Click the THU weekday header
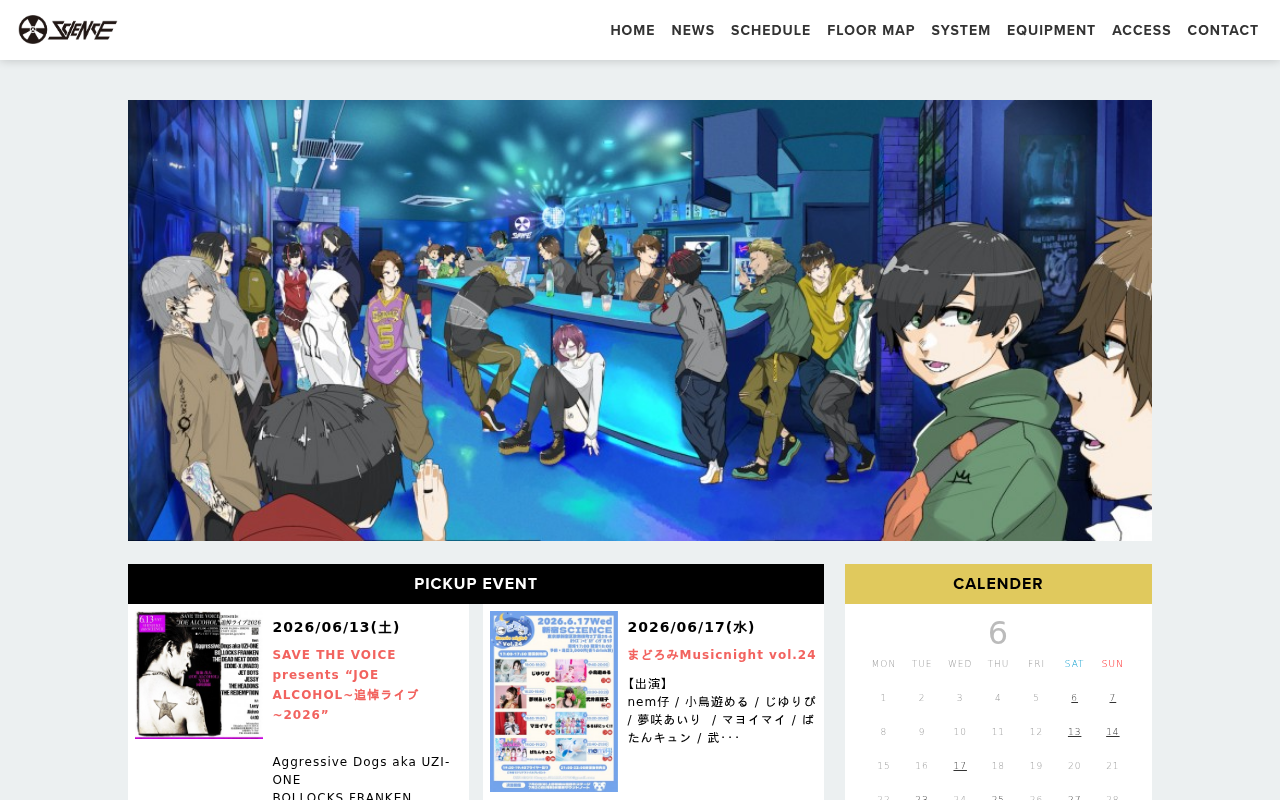The height and width of the screenshot is (800, 1280). (x=998, y=664)
